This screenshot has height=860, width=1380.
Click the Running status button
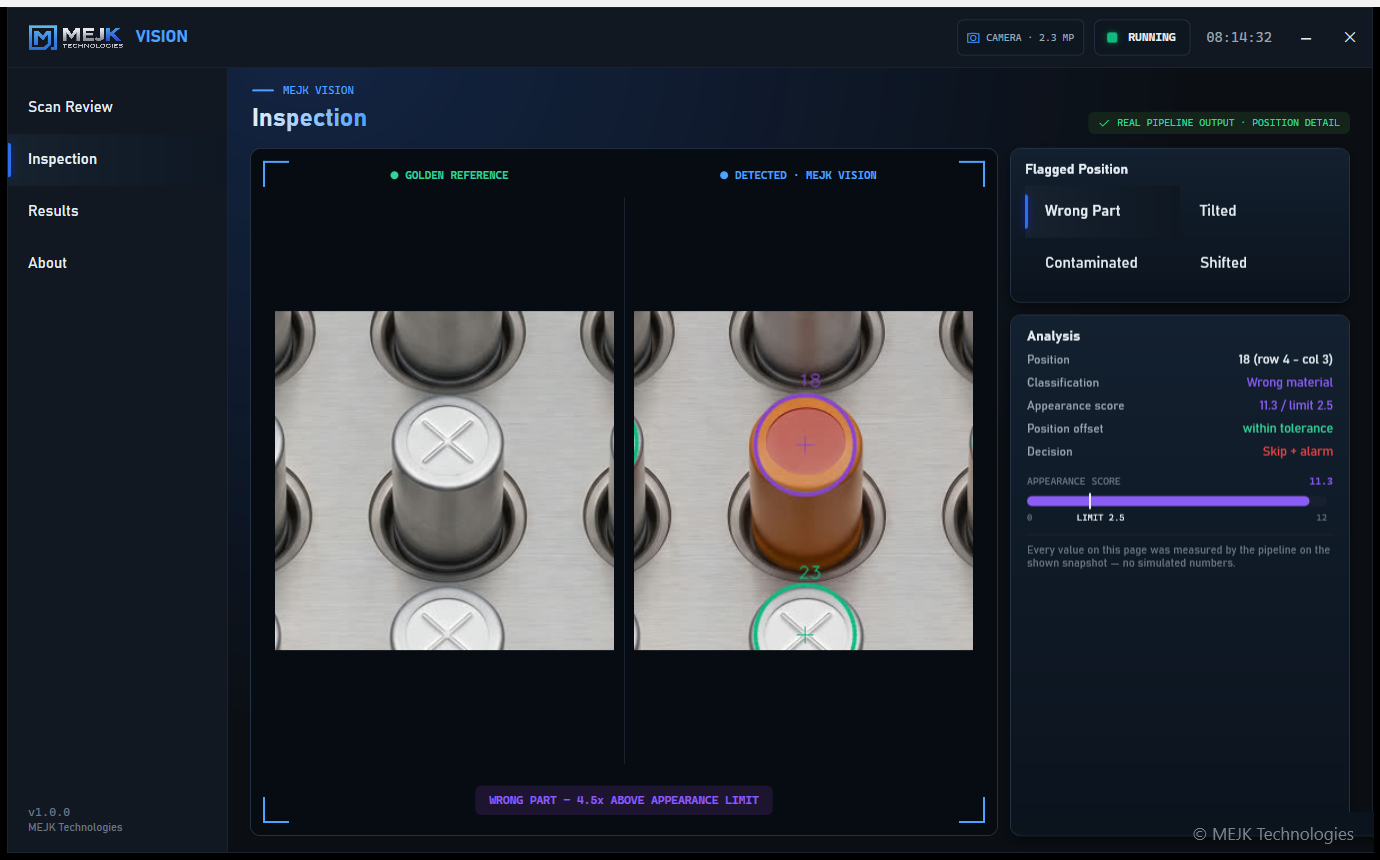[x=1142, y=38]
